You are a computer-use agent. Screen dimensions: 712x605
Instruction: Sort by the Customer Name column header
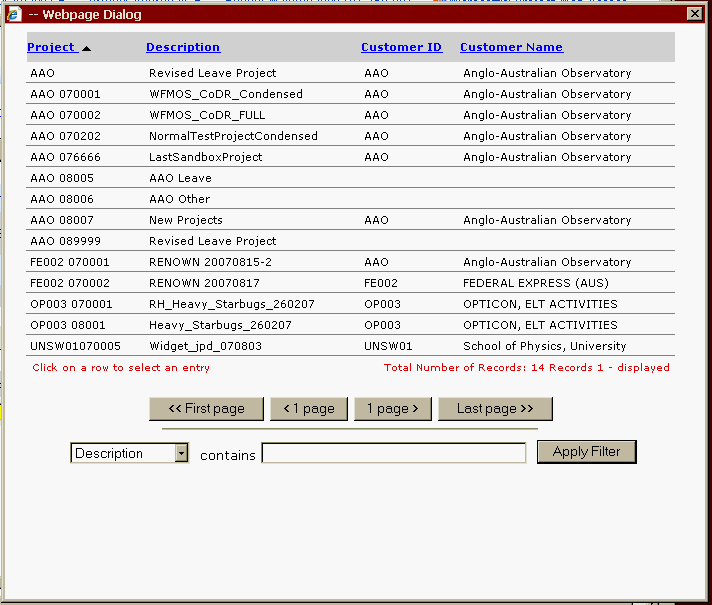click(x=512, y=47)
